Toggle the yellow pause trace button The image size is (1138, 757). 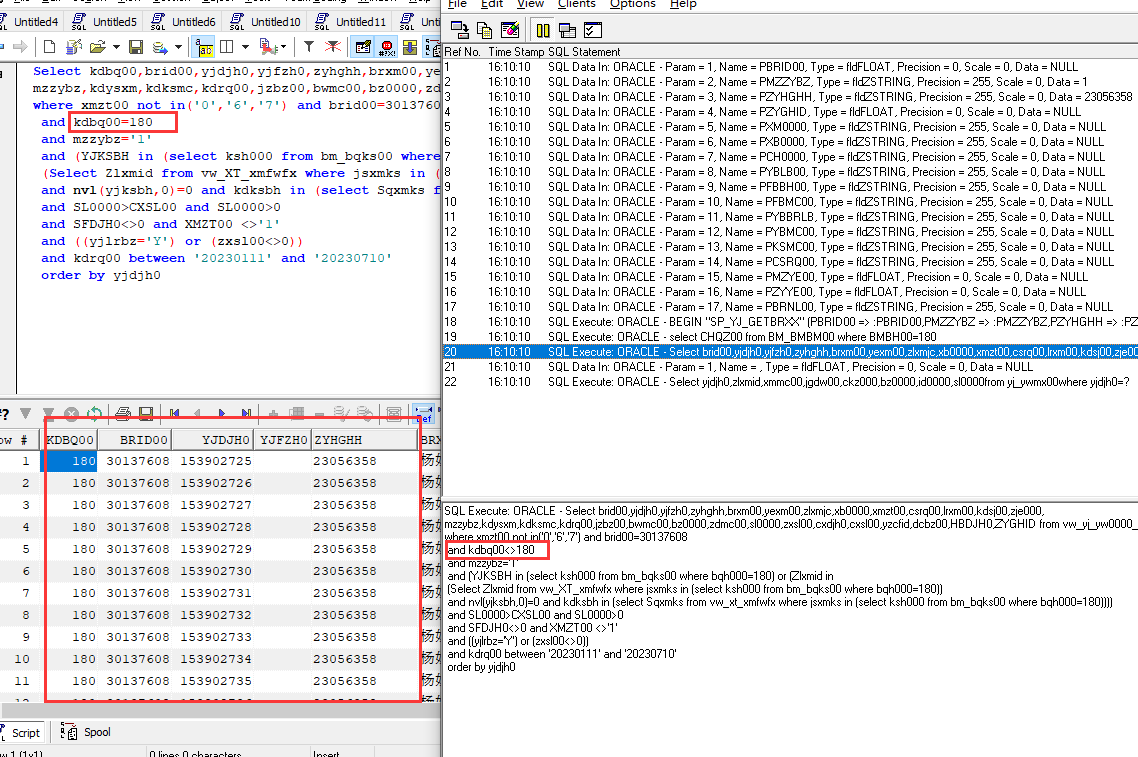click(541, 30)
